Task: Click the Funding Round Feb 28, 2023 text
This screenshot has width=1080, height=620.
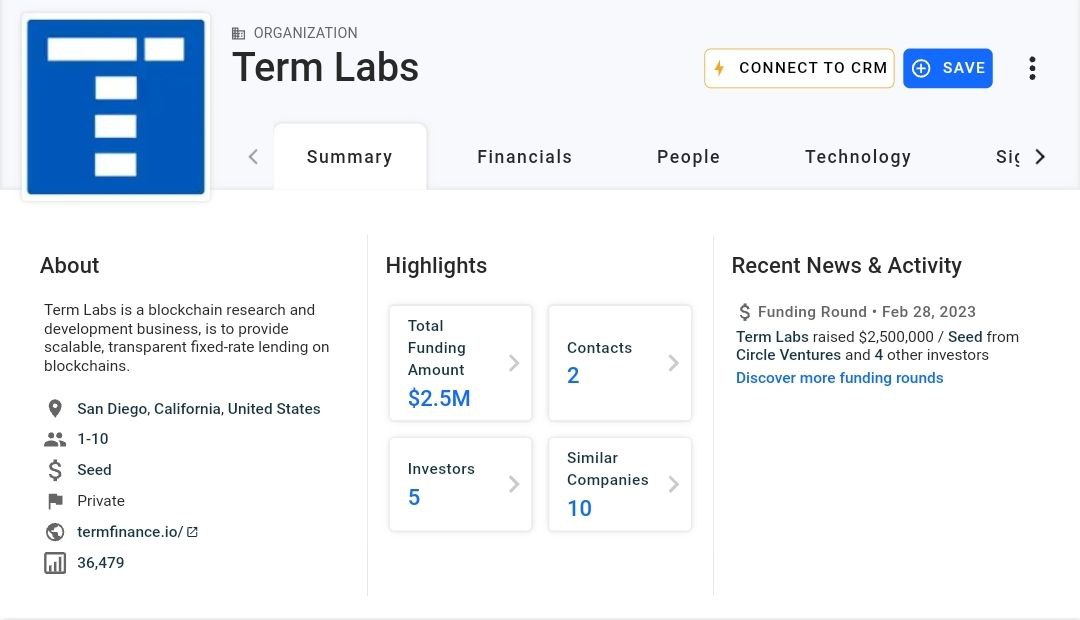Action: (x=866, y=312)
